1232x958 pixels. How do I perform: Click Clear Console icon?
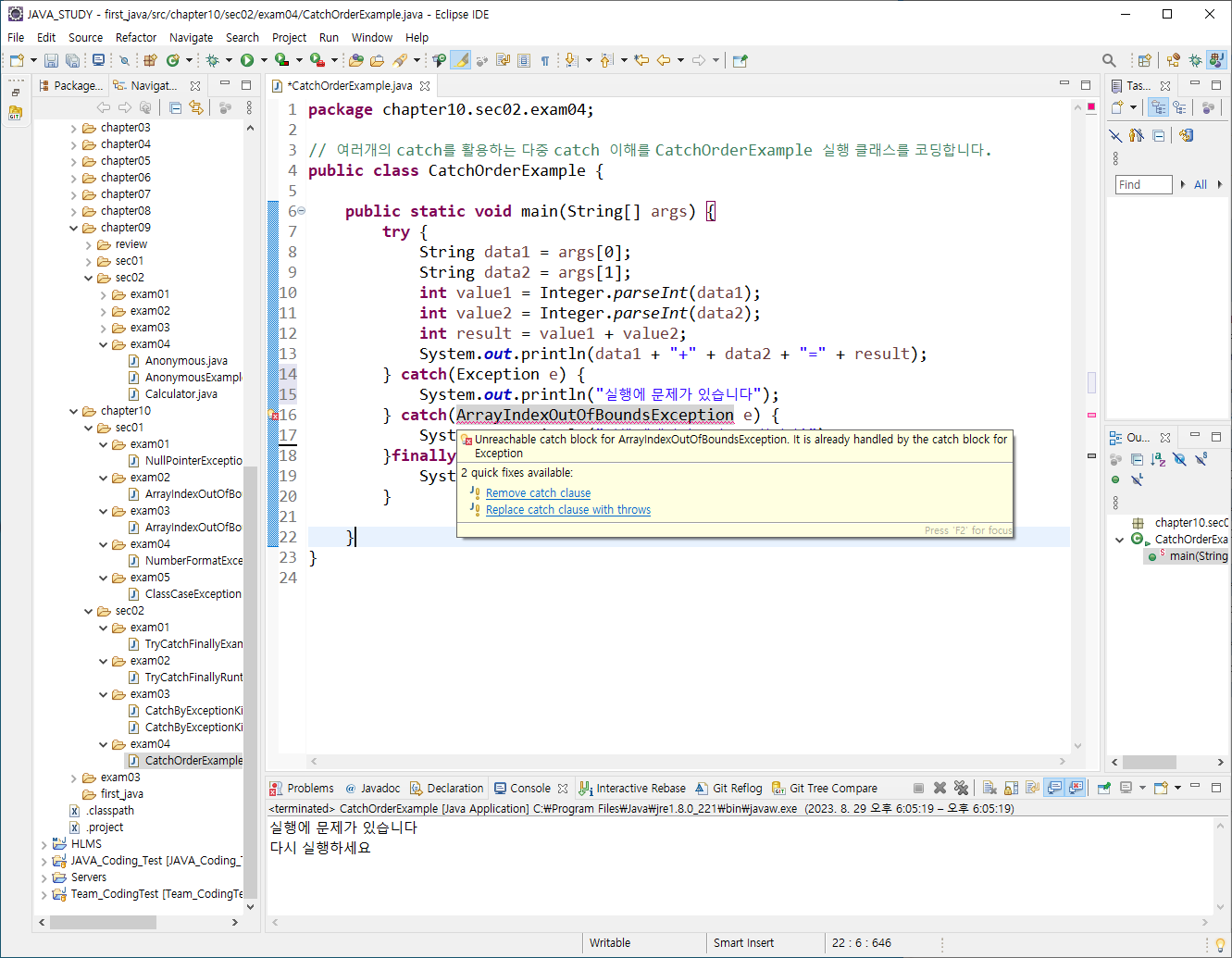[x=989, y=788]
